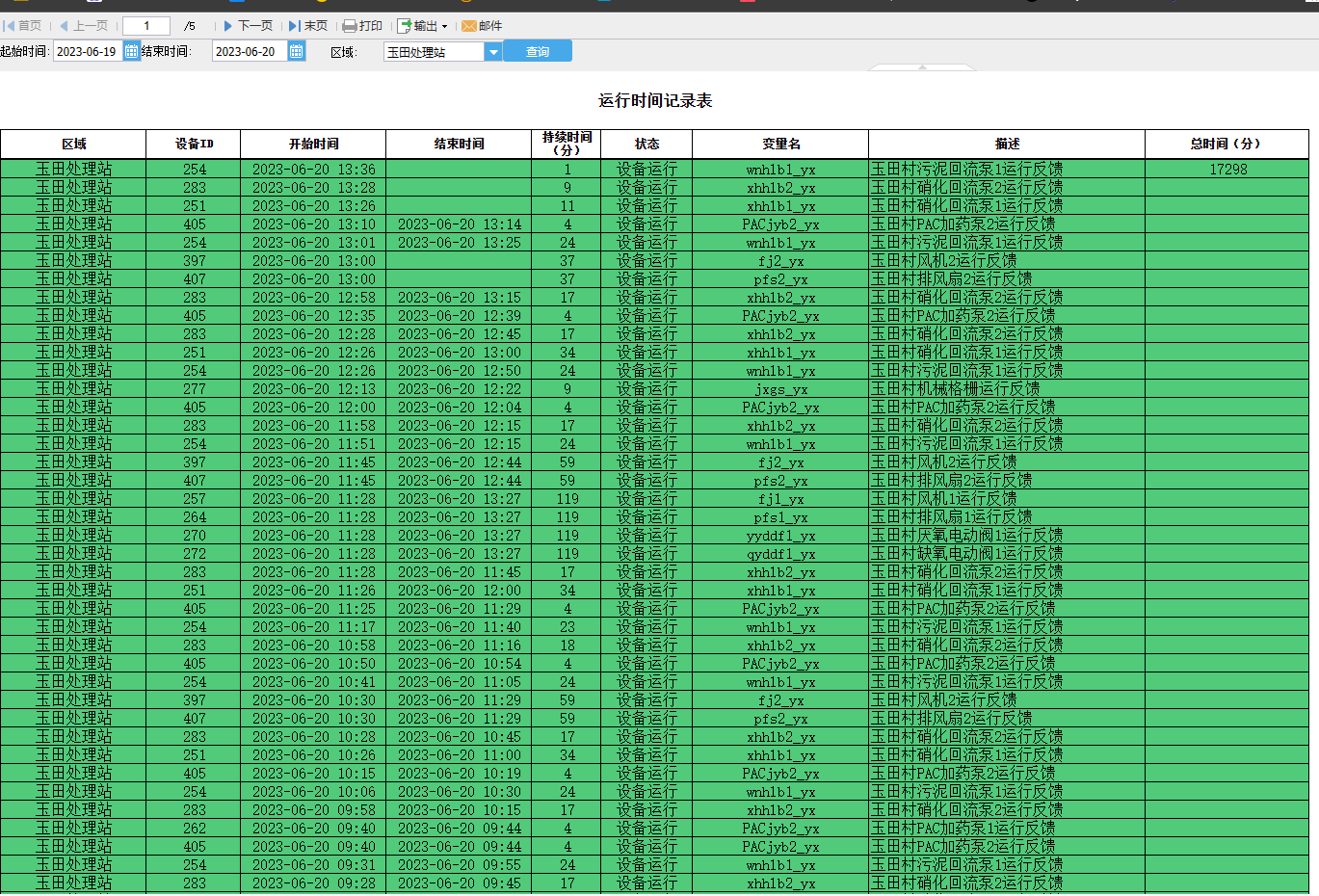
Task: Click the 设备ID column header
Action: click(194, 144)
